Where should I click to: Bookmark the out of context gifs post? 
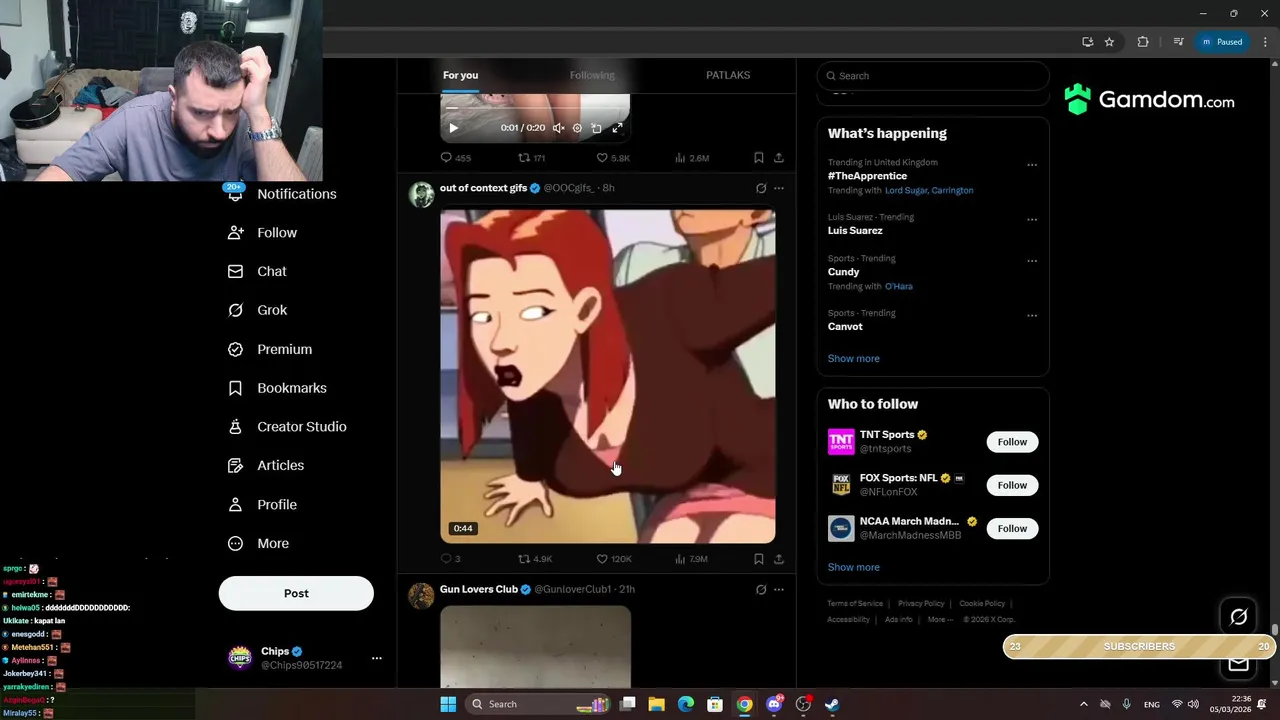(759, 559)
